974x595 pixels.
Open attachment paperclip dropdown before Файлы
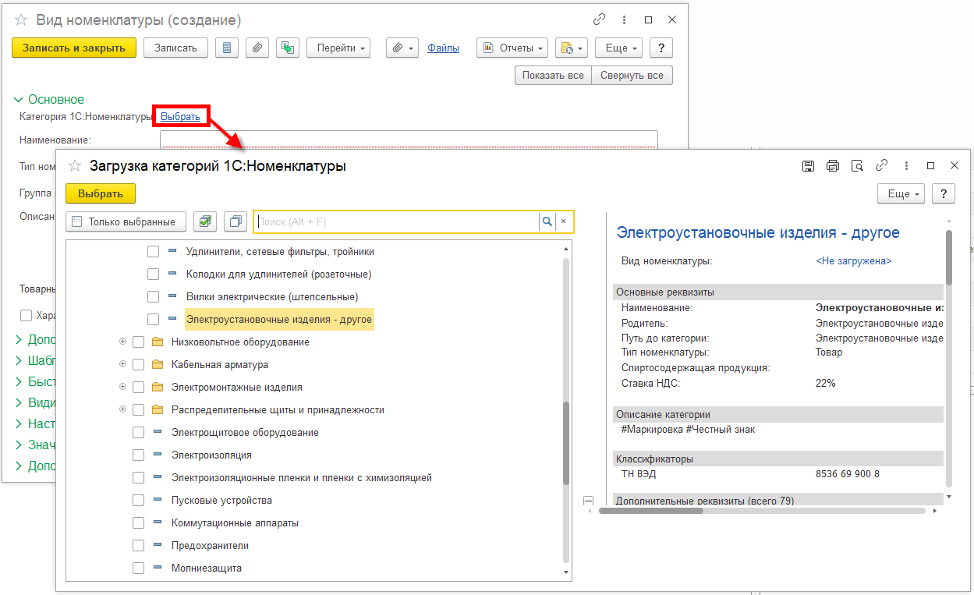(x=402, y=48)
